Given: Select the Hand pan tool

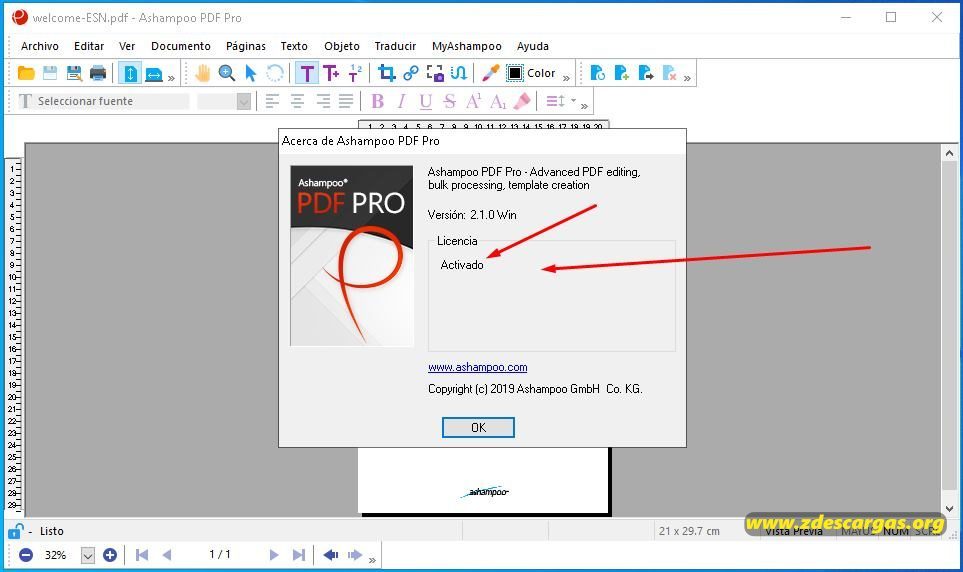Looking at the screenshot, I should pyautogui.click(x=203, y=73).
